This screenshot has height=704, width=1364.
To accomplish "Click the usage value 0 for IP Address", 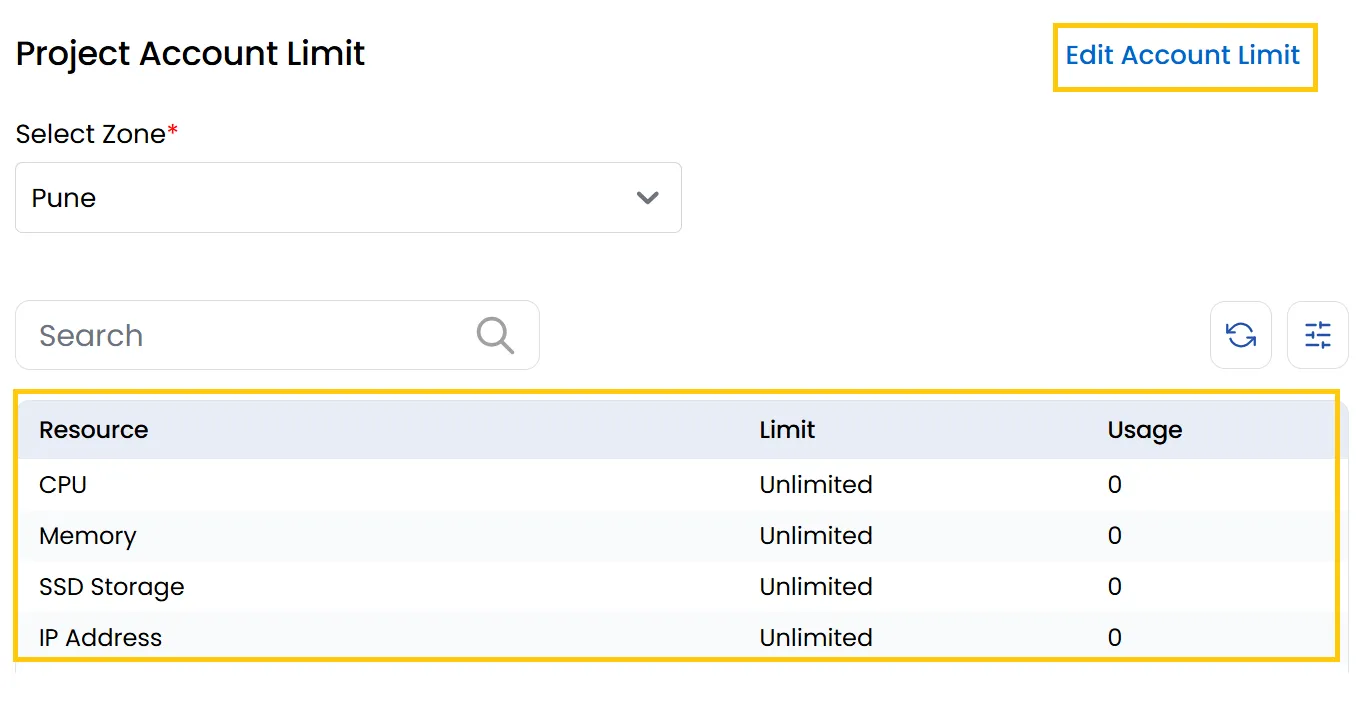I will (1115, 638).
